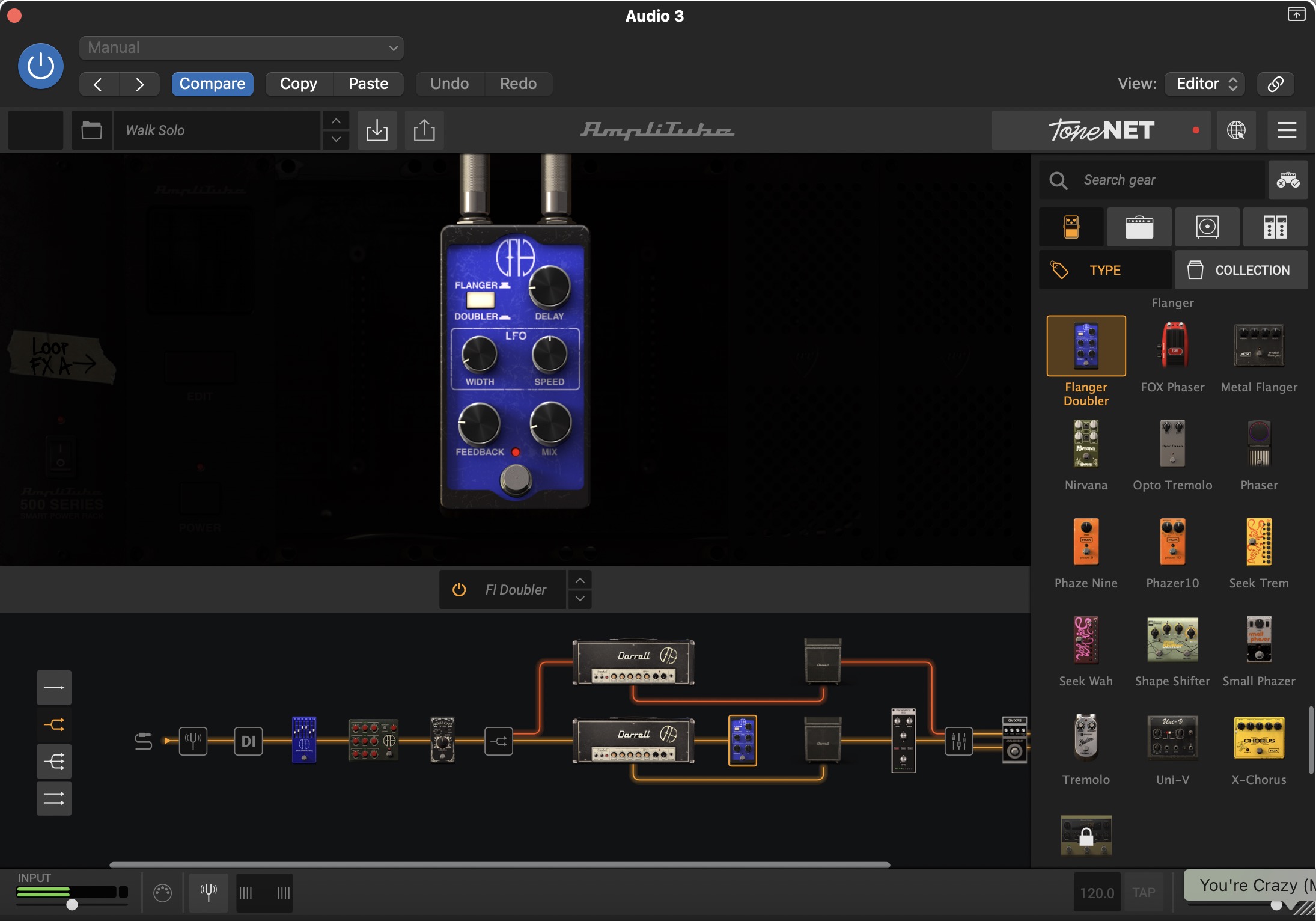Click the Compare button
Viewport: 1316px width, 921px height.
212,84
